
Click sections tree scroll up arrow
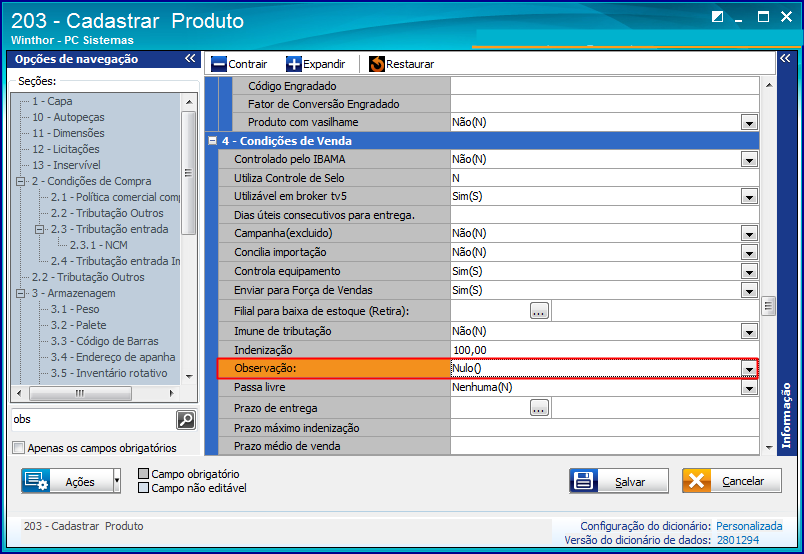pos(189,102)
